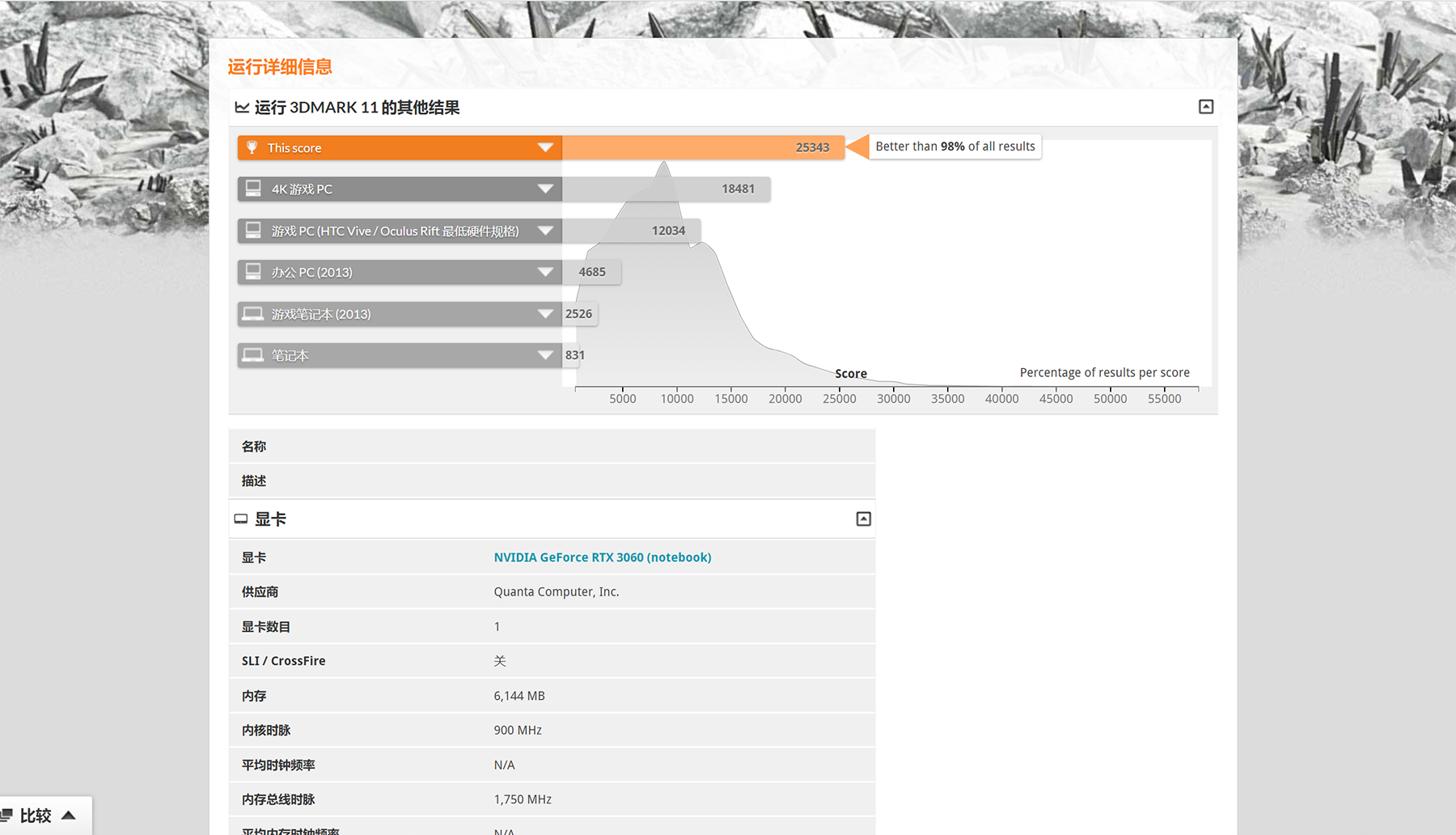Click the orange 25343 score bar
1456x835 pixels.
[x=702, y=147]
